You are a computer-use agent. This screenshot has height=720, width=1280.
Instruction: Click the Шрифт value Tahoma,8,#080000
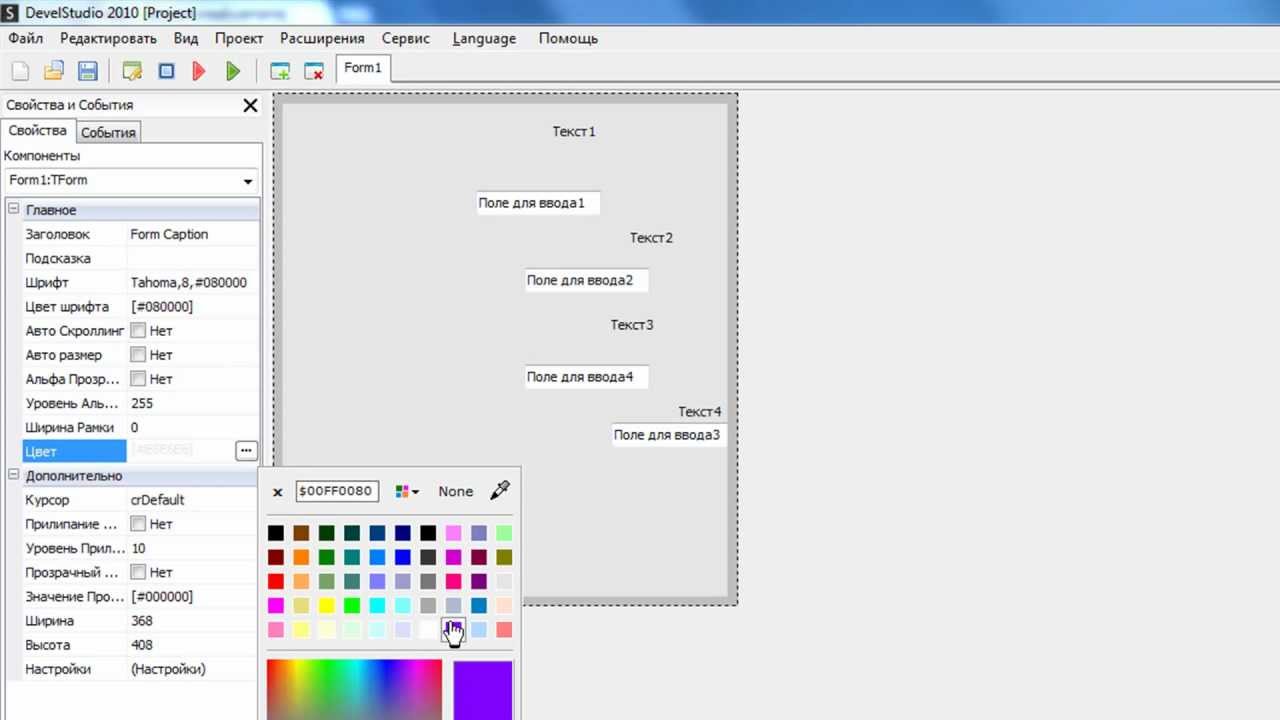[x=188, y=282]
